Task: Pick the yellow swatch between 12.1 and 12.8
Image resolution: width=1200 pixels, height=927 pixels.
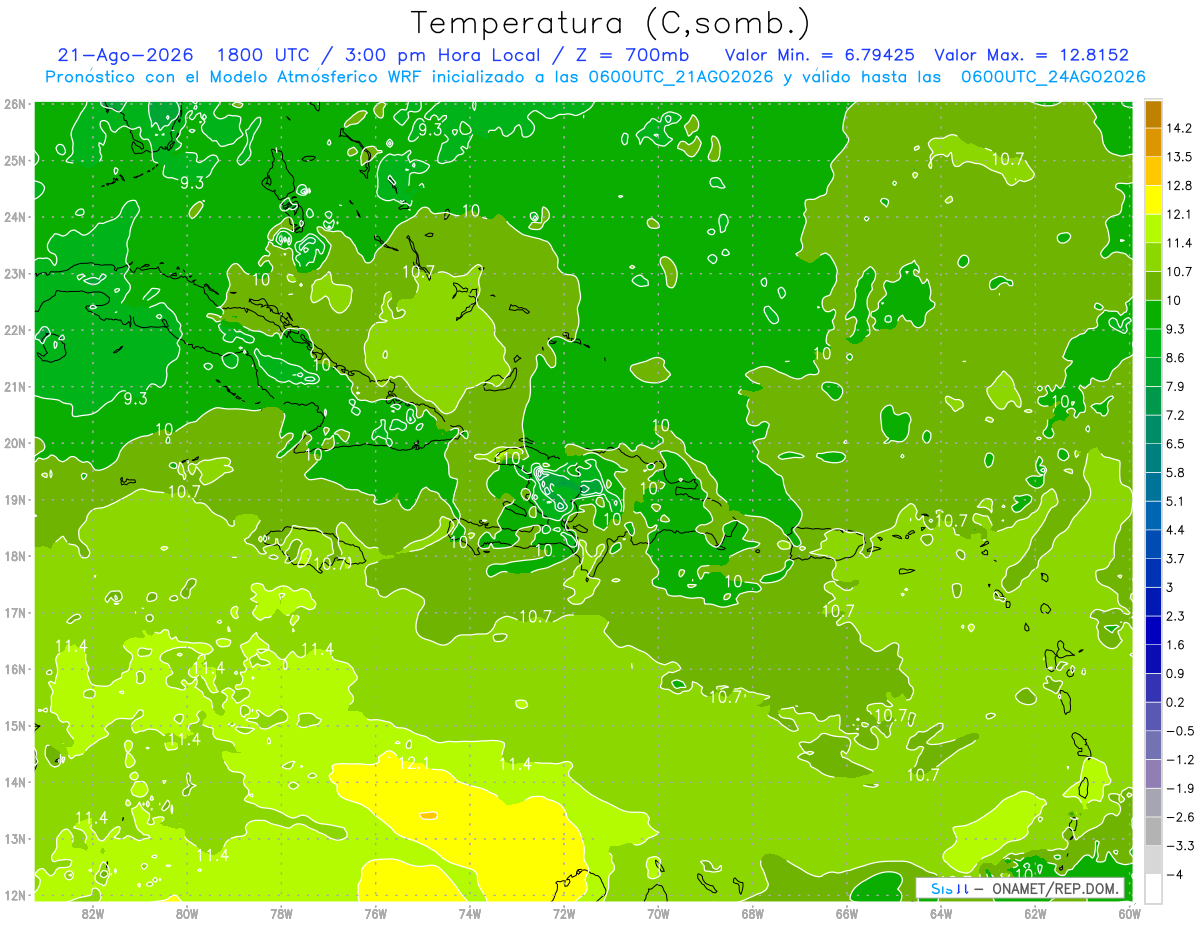Action: point(1153,200)
